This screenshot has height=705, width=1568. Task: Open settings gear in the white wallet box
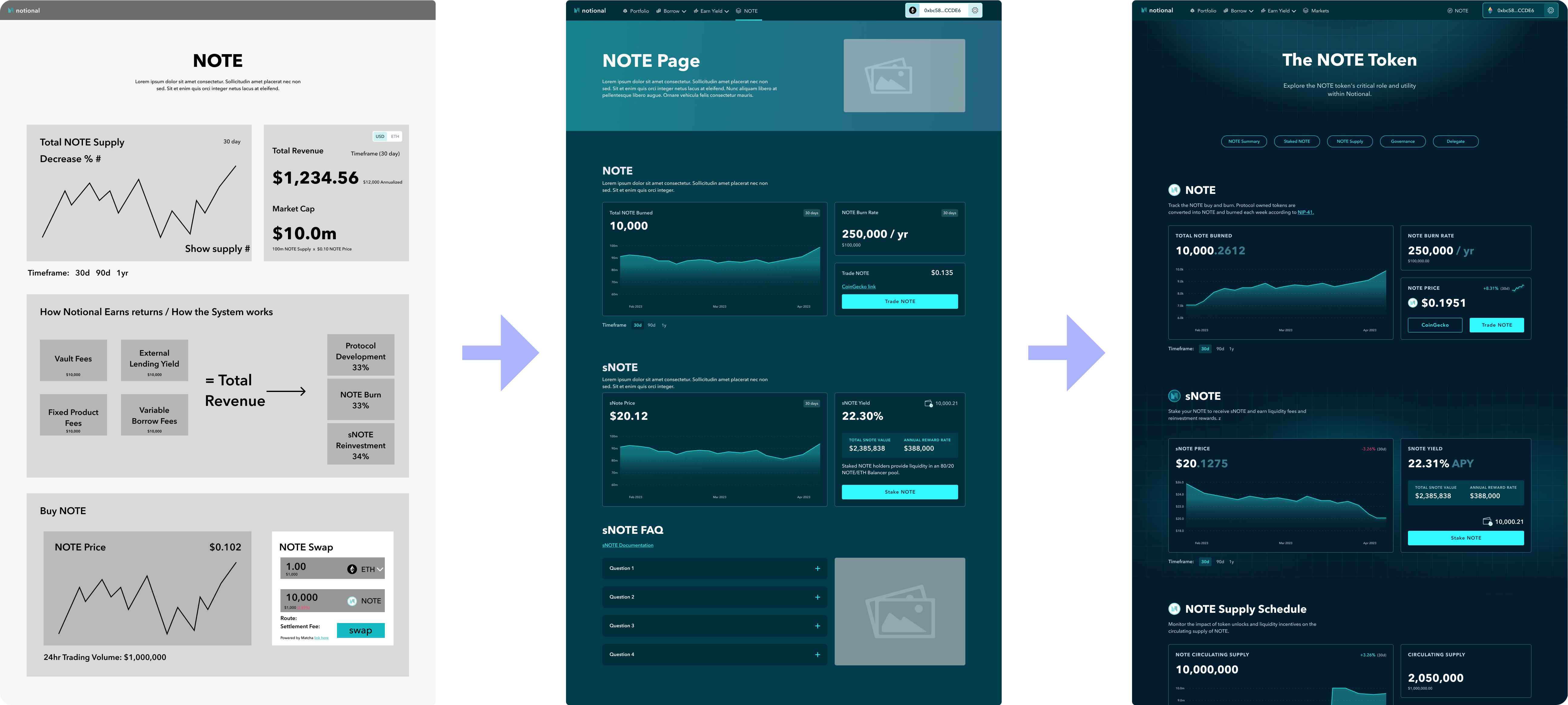[x=974, y=10]
